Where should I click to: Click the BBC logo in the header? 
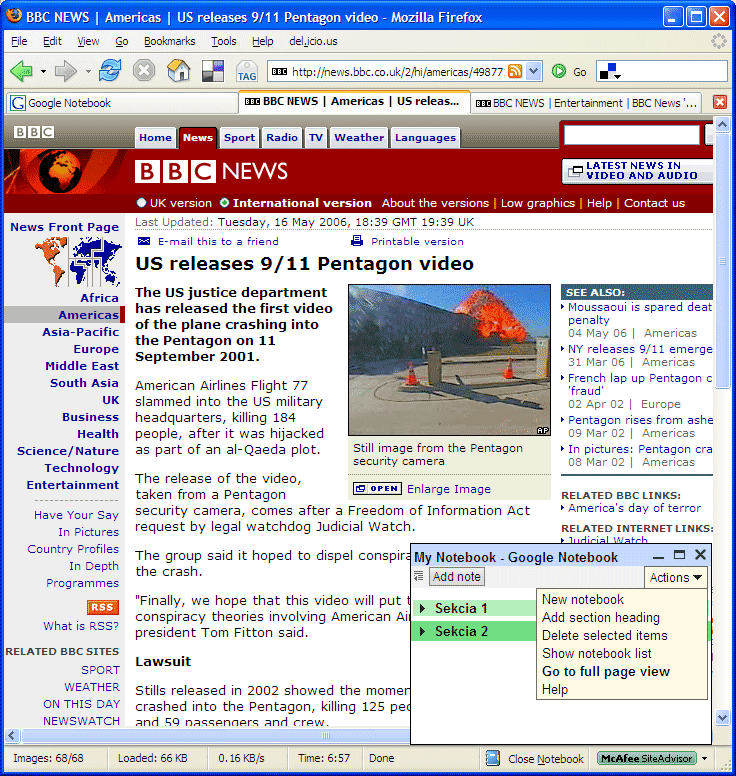[x=34, y=132]
